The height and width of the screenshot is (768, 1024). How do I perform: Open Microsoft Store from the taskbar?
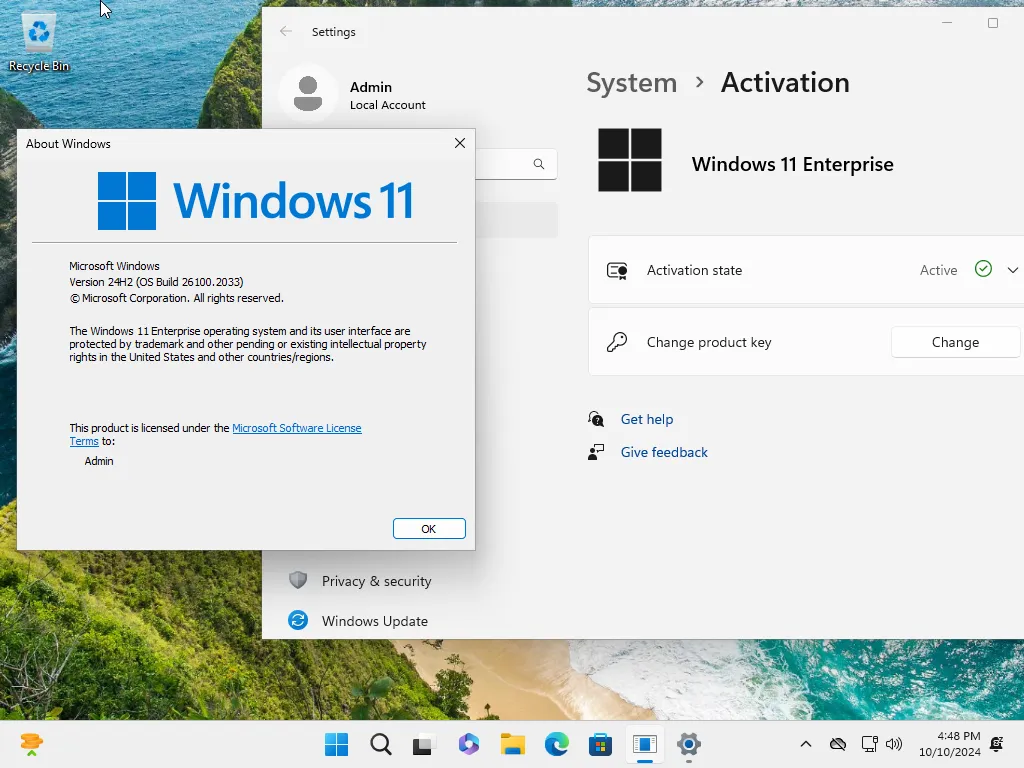click(x=600, y=744)
